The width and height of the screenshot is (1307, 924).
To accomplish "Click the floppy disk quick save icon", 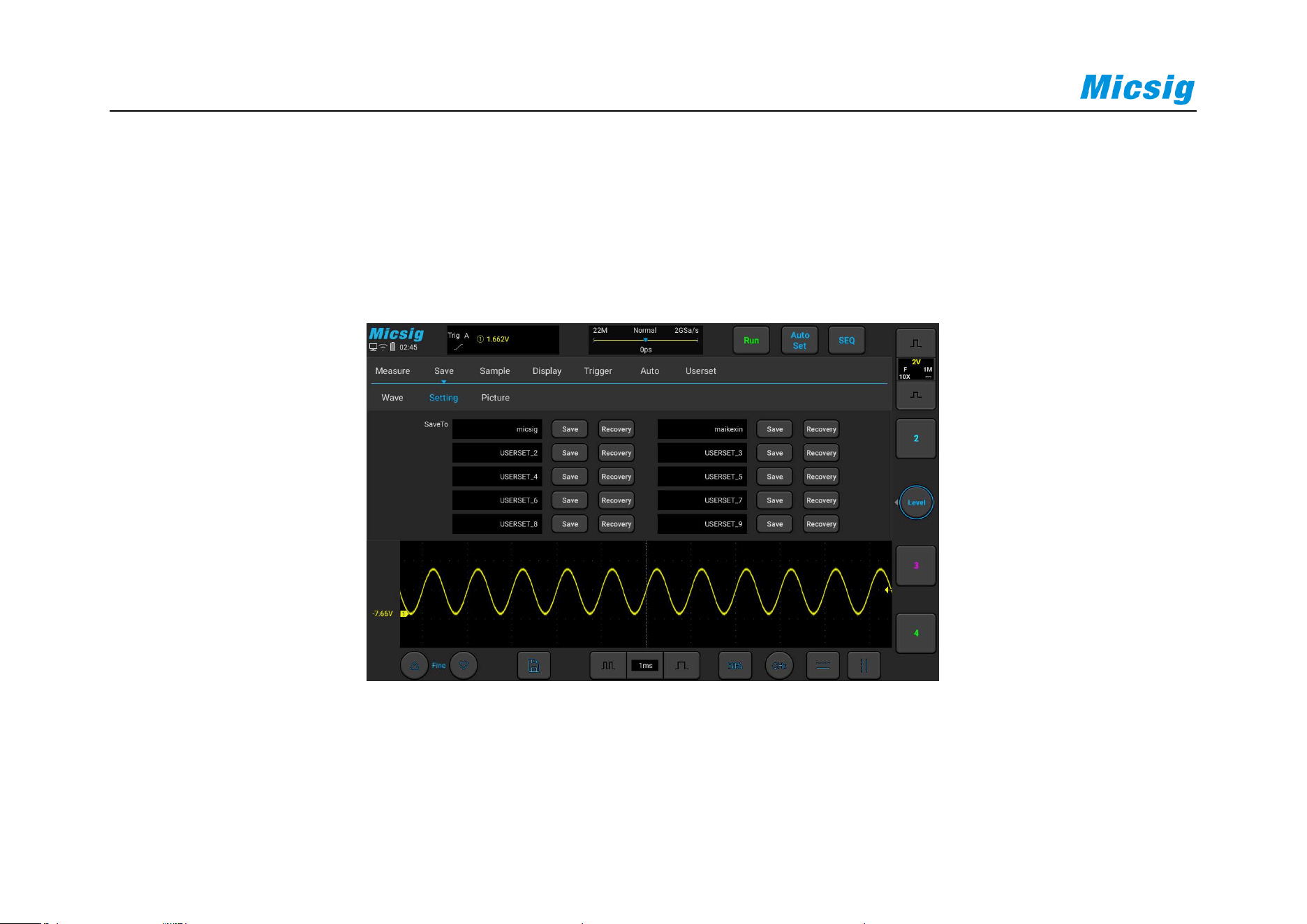I will tap(534, 666).
